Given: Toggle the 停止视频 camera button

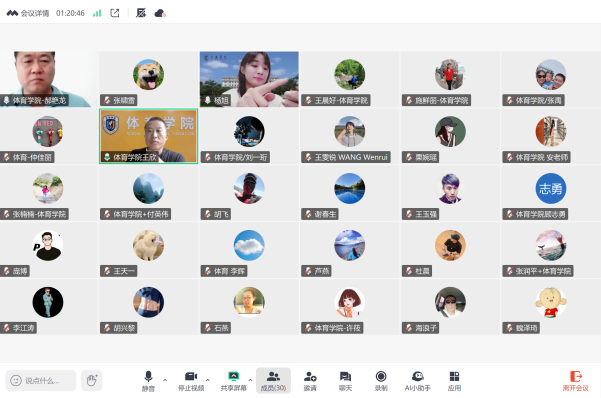Looking at the screenshot, I should [x=191, y=380].
